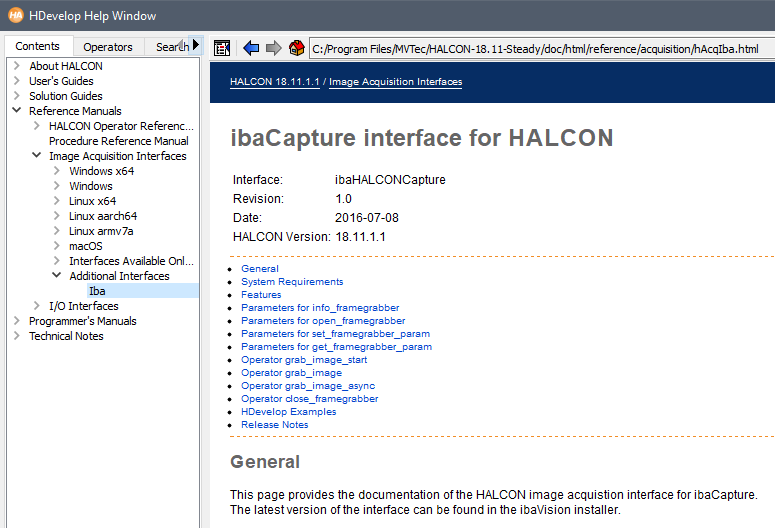Collapse the Additional Interfaces node
The image size is (775, 528).
pos(56,275)
